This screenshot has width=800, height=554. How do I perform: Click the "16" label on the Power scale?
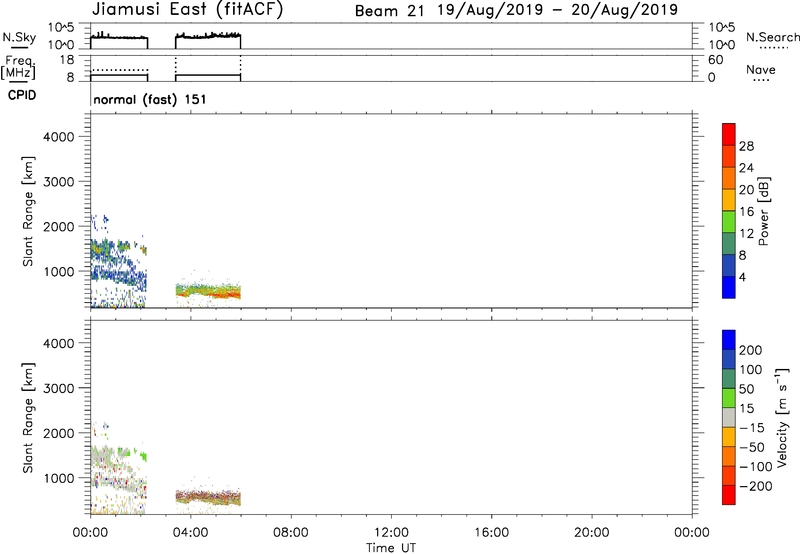(746, 212)
